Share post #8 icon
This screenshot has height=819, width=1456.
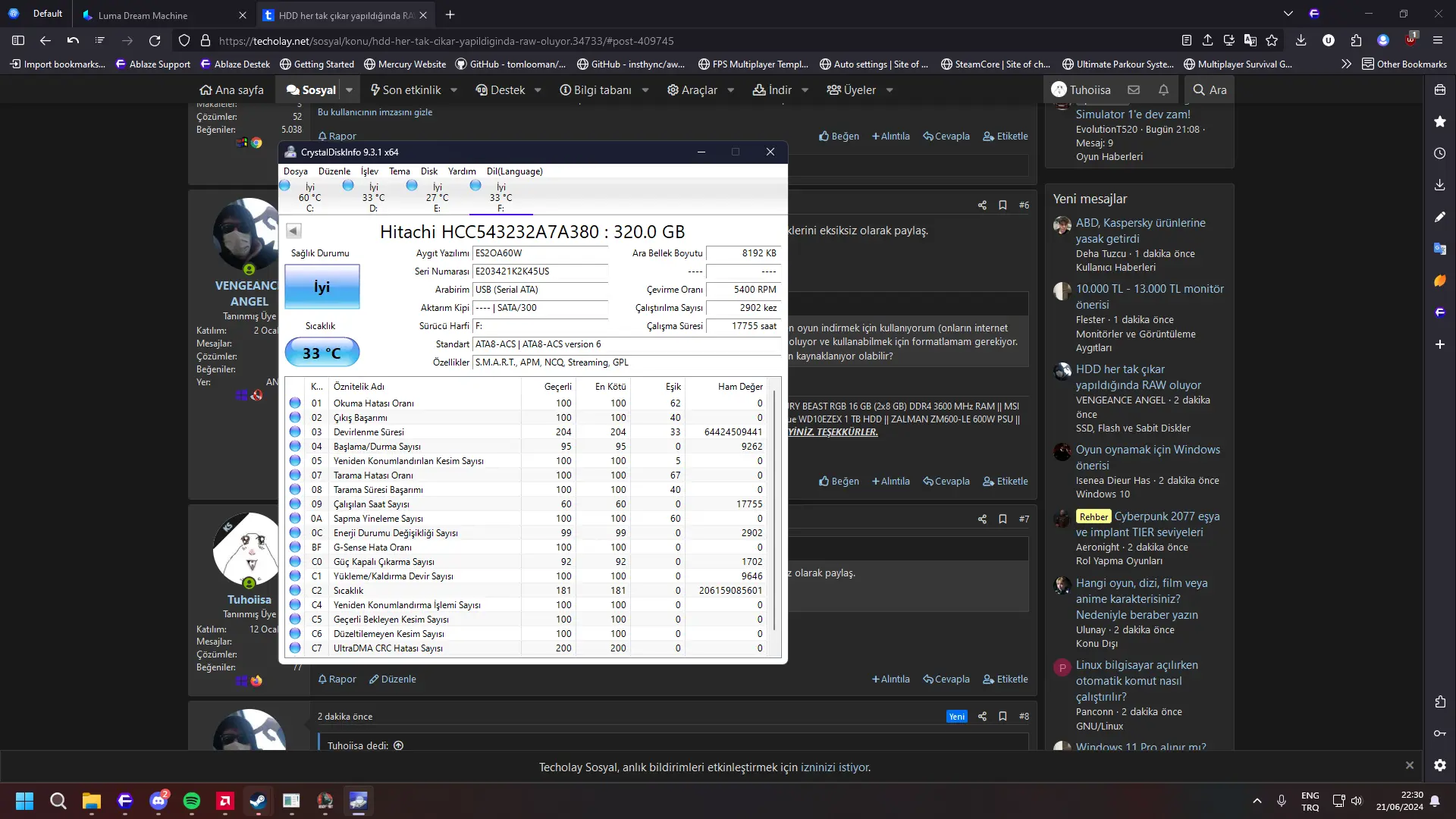pos(982,716)
